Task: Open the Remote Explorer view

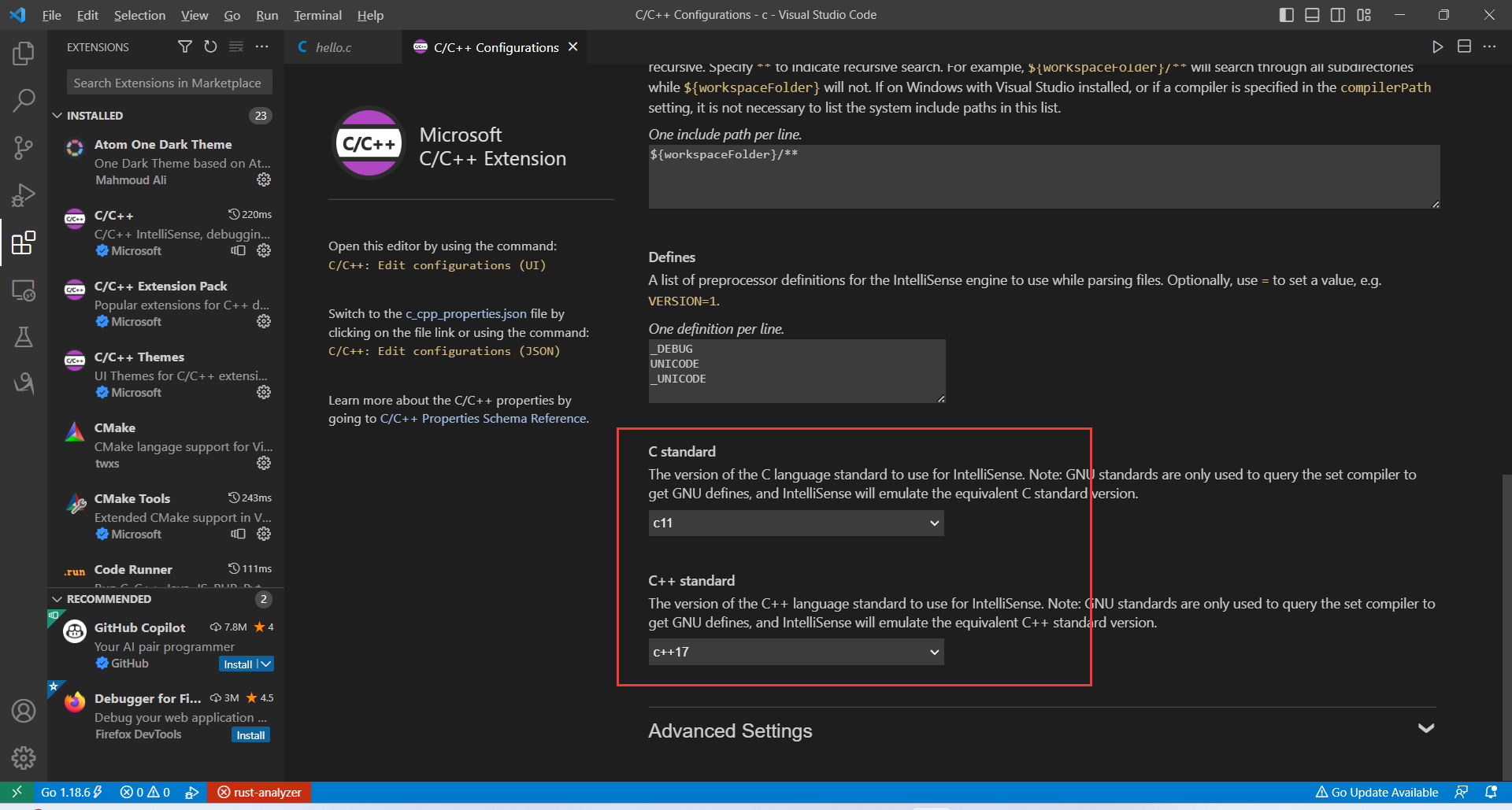Action: point(24,290)
